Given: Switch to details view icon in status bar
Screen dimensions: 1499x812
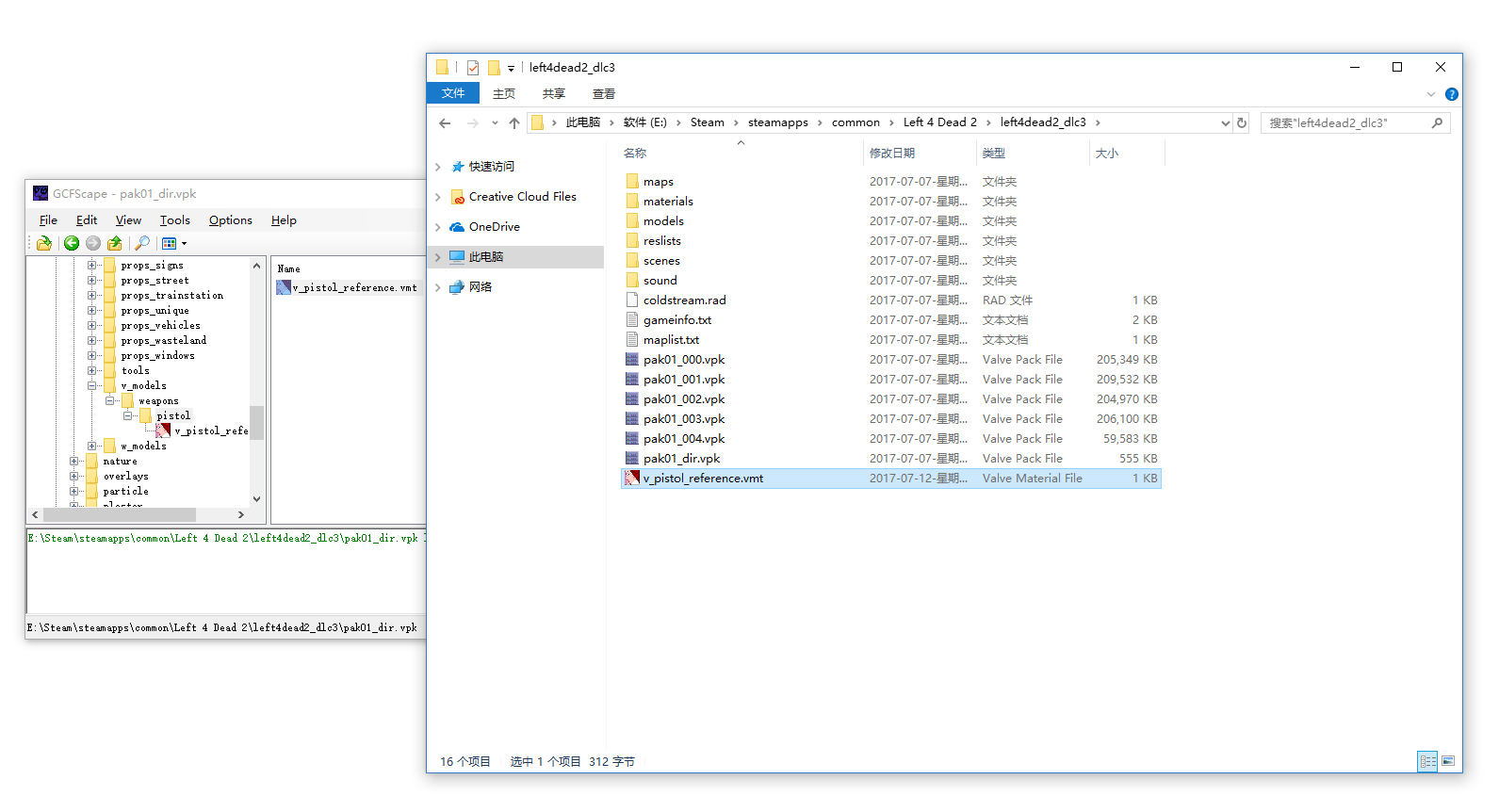Looking at the screenshot, I should 1428,761.
